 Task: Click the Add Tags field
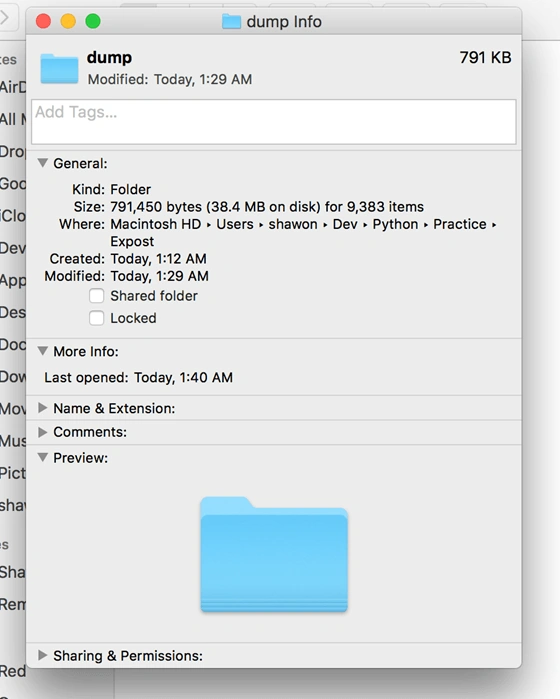(274, 122)
